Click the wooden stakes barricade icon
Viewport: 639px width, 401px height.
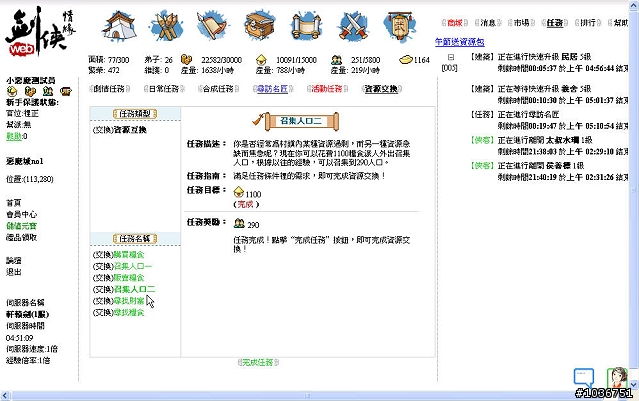pyautogui.click(x=166, y=26)
